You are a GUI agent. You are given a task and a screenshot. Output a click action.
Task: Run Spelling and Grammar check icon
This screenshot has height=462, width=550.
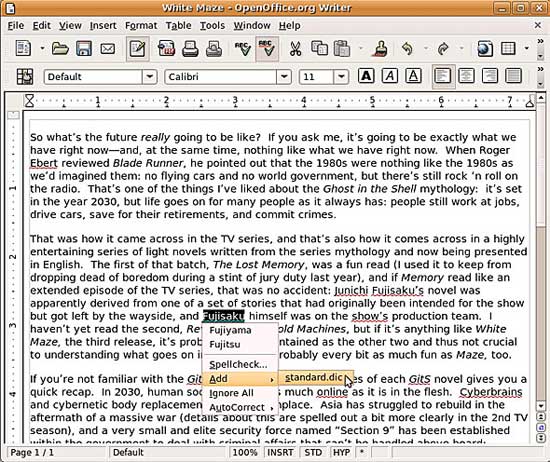click(x=242, y=48)
